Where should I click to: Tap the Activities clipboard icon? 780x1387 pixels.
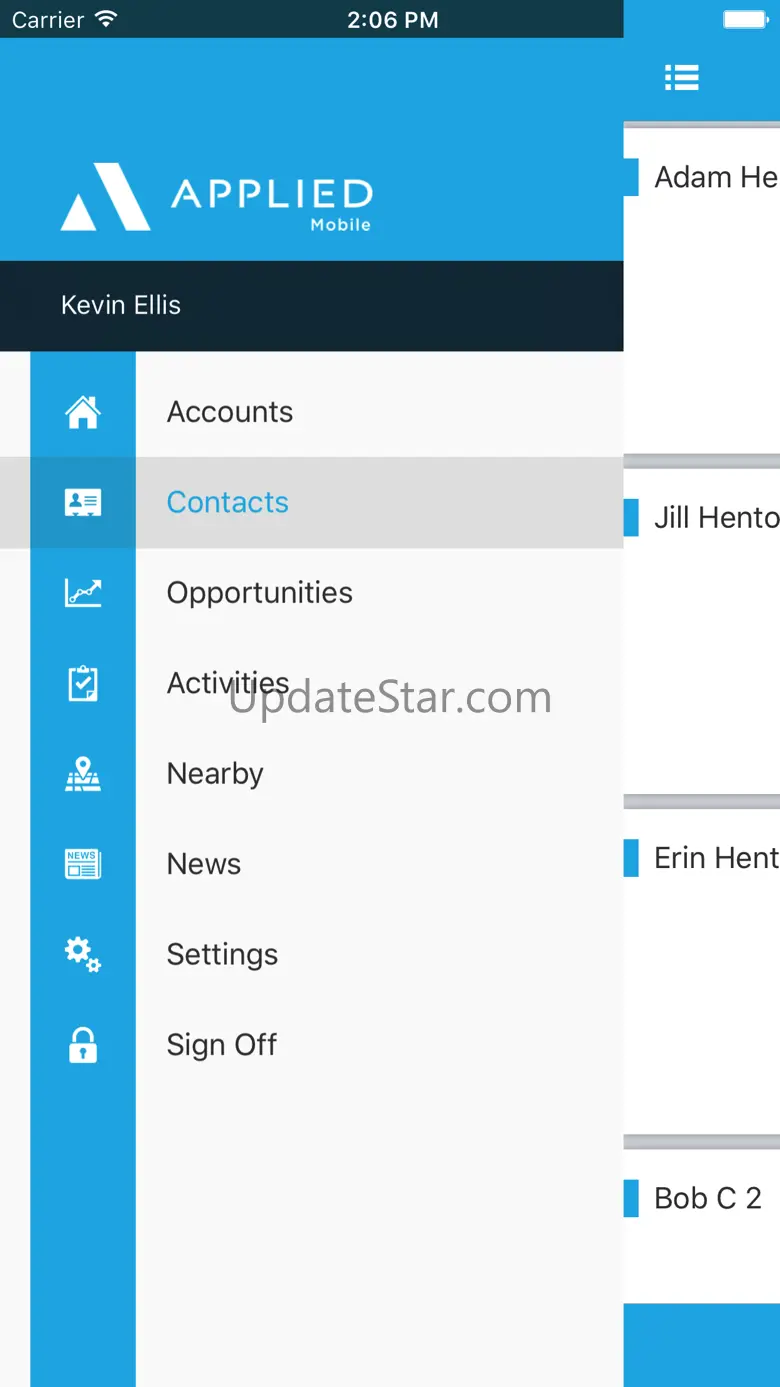83,683
